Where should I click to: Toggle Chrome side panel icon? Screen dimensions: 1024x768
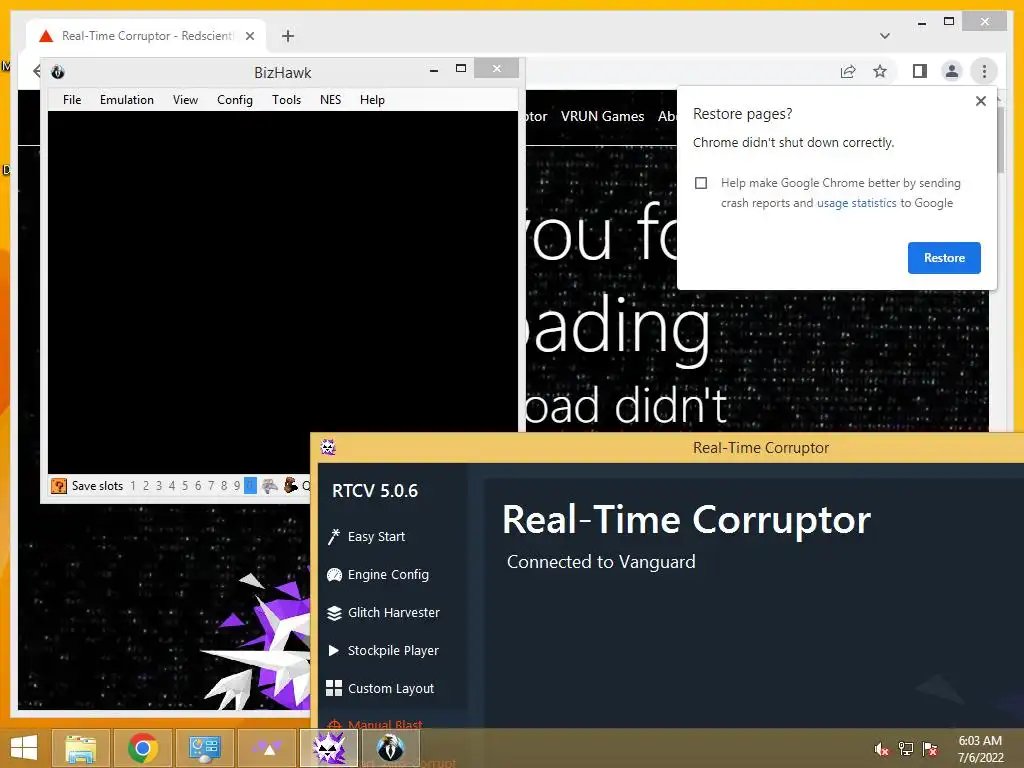point(920,71)
